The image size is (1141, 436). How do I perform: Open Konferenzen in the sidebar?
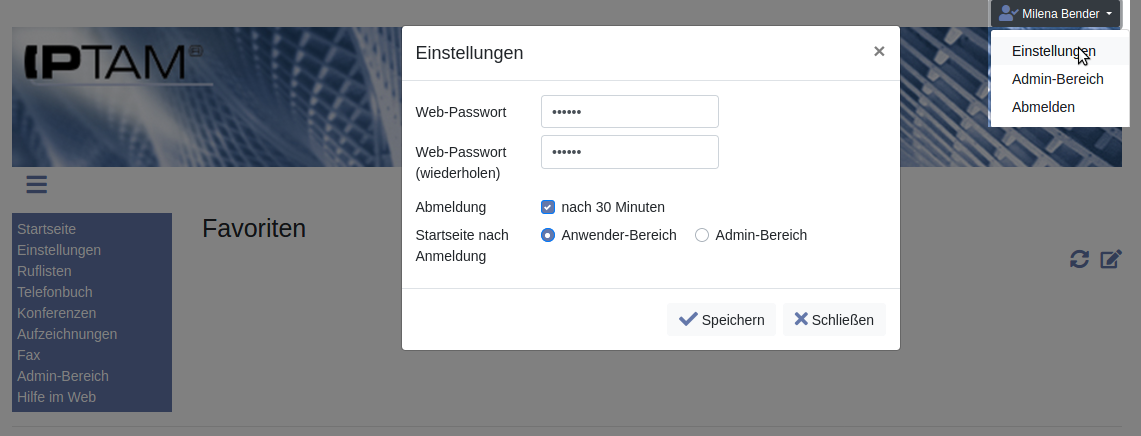tap(57, 313)
